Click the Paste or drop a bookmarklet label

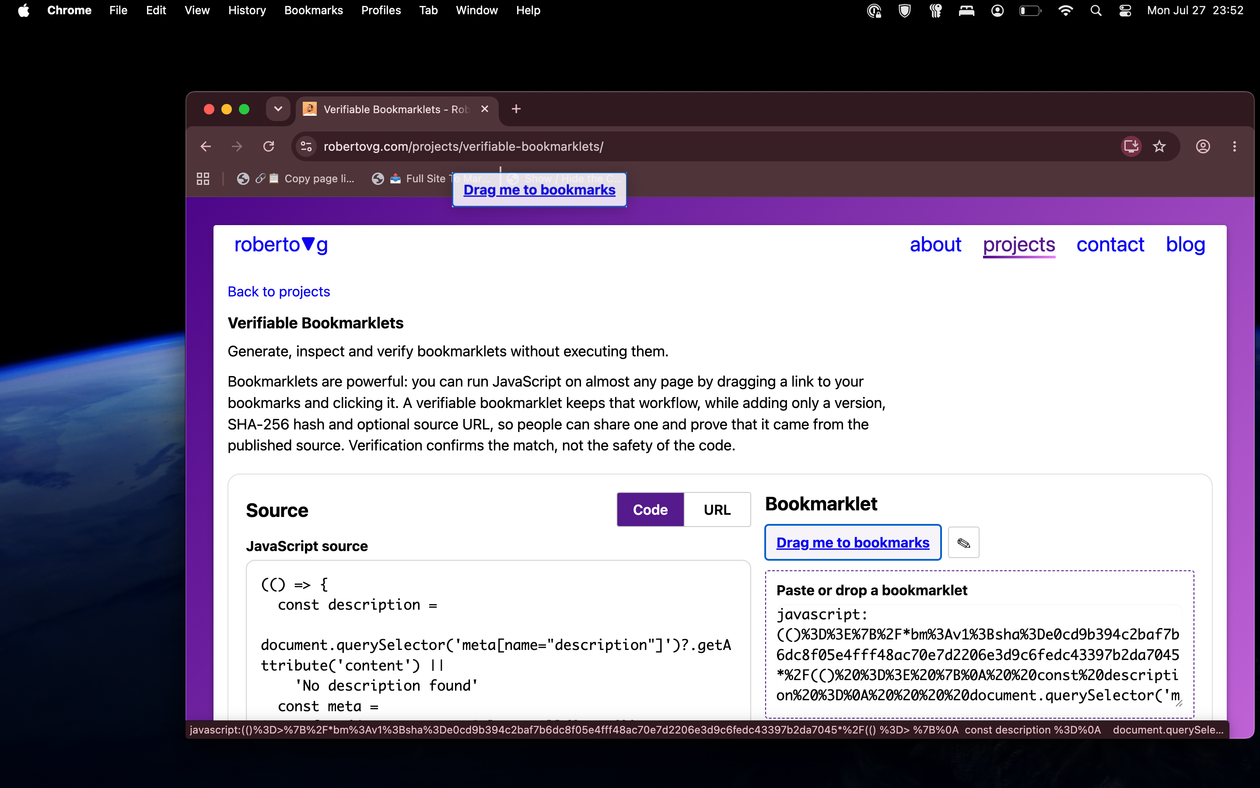(872, 590)
